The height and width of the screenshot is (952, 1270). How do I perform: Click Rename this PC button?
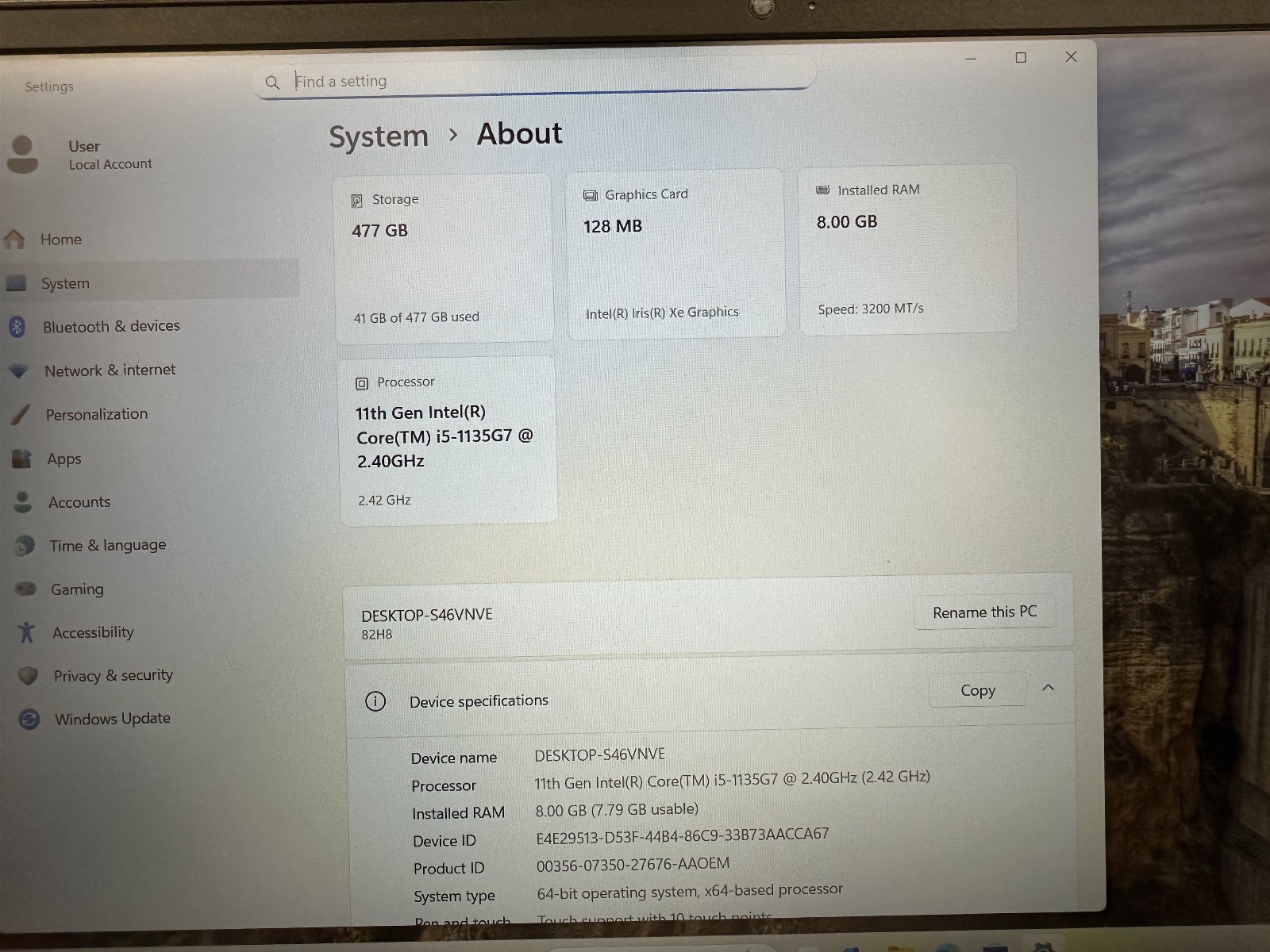(x=985, y=612)
